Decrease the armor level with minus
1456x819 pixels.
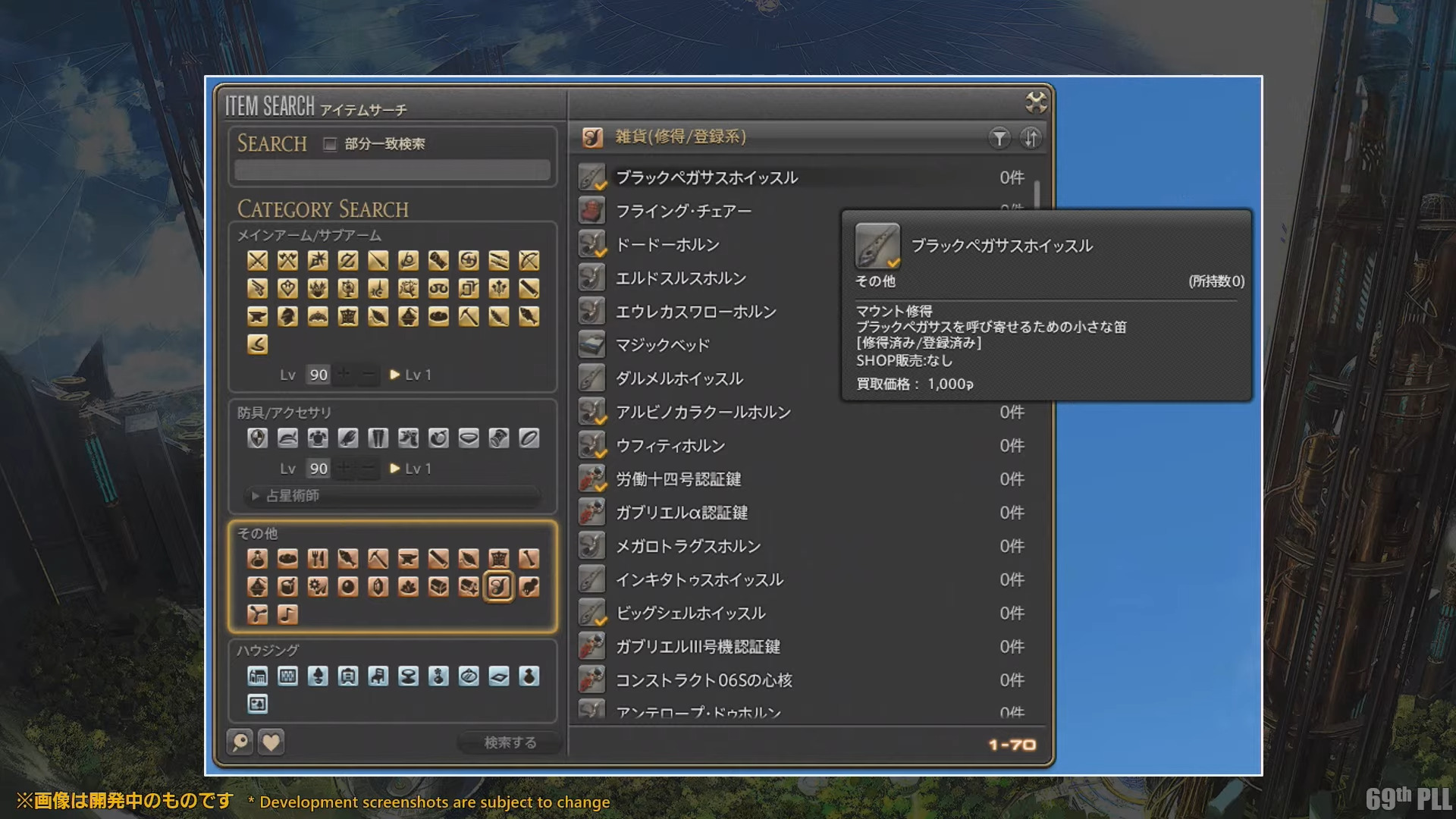coord(369,469)
